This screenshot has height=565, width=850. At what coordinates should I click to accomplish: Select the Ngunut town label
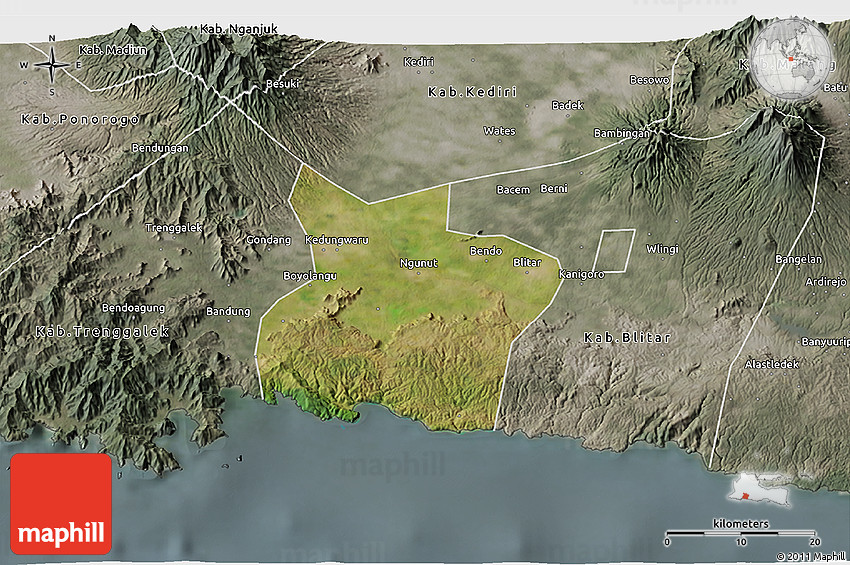pos(418,263)
